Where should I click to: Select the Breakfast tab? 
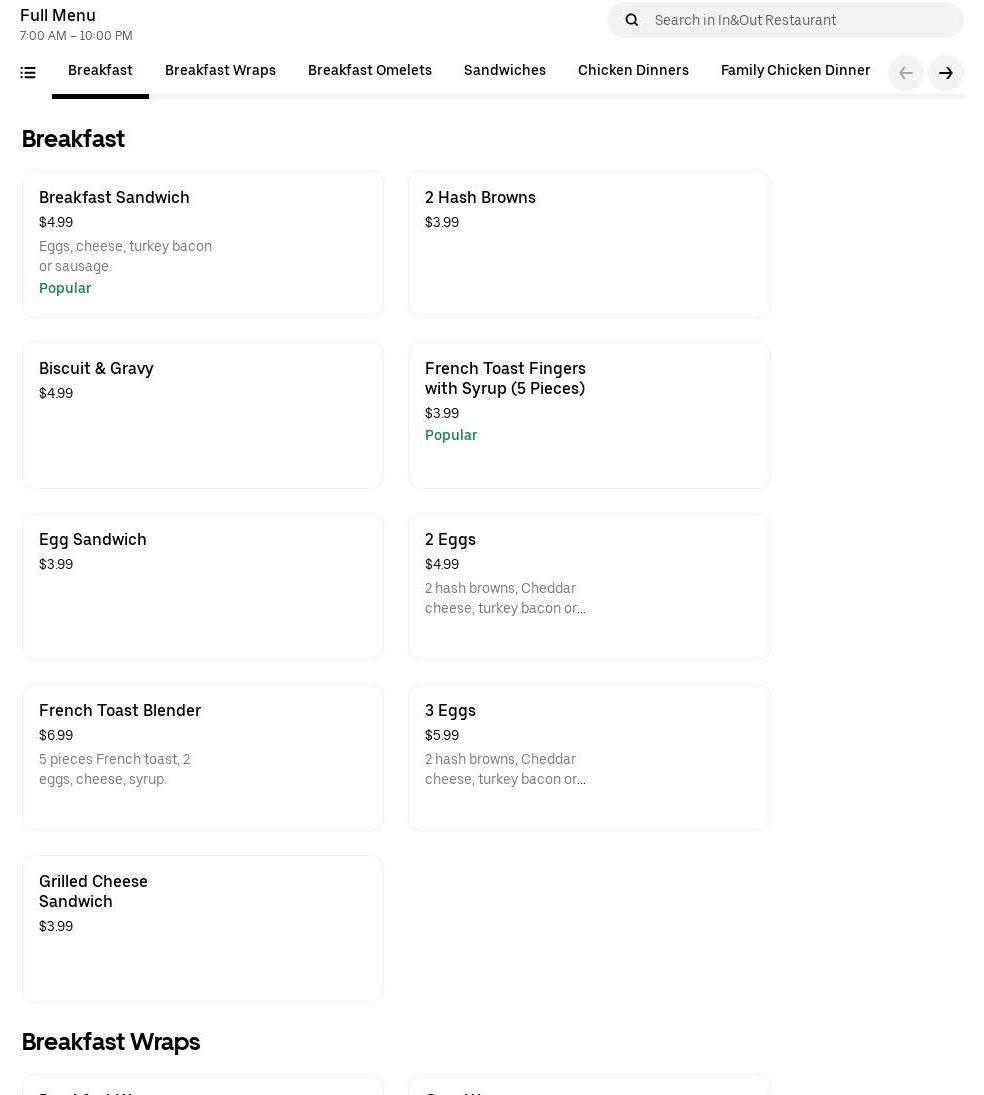tap(100, 71)
